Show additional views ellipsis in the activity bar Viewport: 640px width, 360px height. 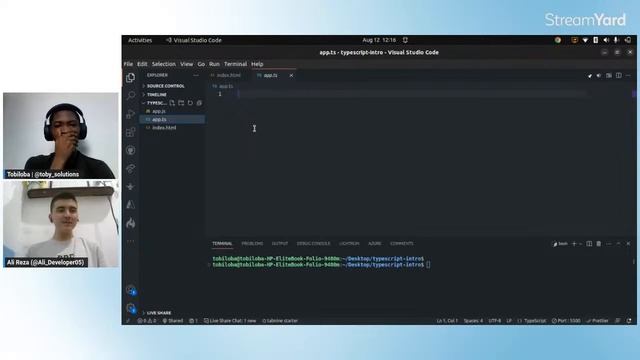click(131, 241)
